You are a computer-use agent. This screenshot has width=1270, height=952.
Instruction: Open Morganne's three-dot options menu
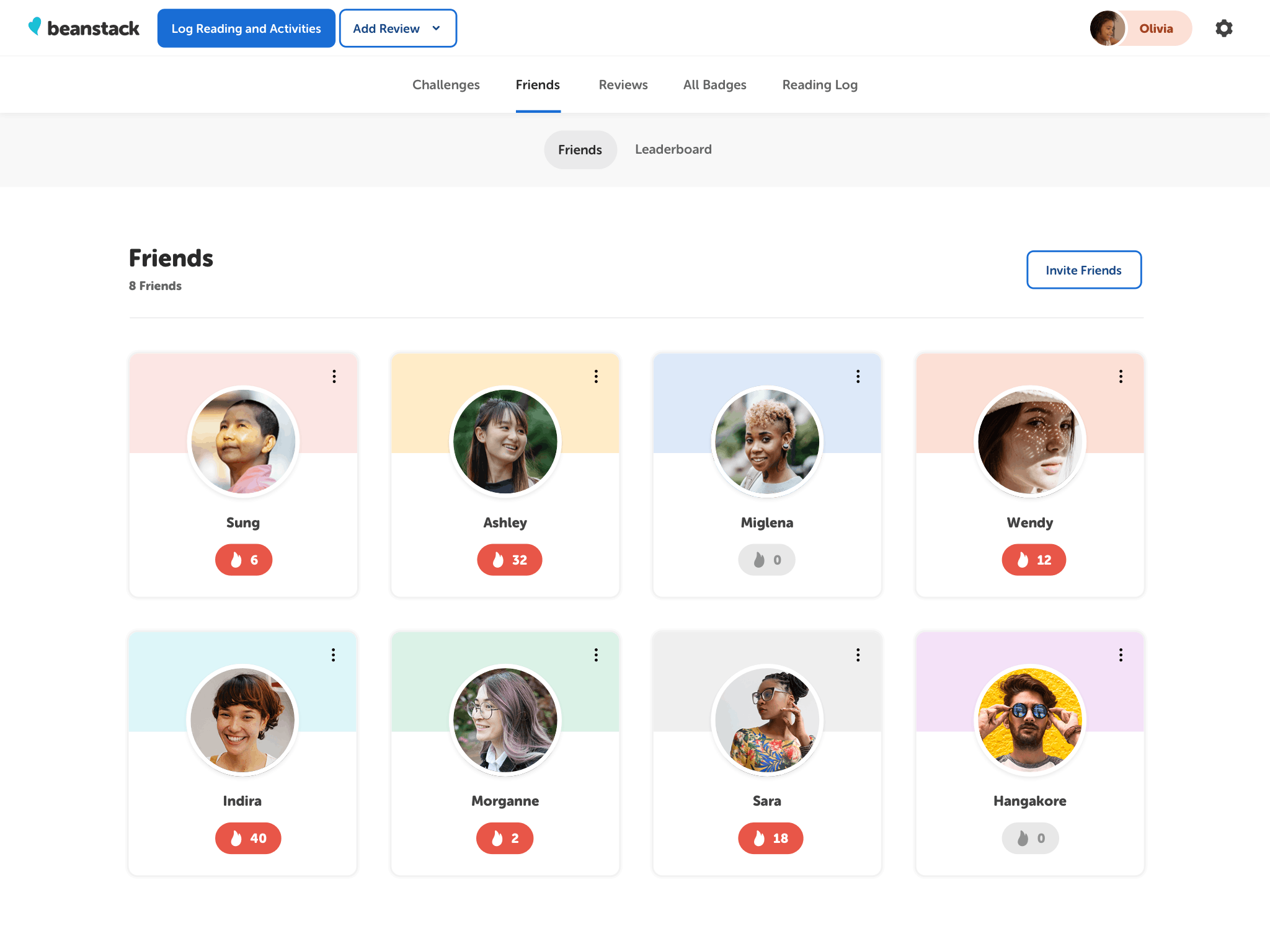point(596,654)
